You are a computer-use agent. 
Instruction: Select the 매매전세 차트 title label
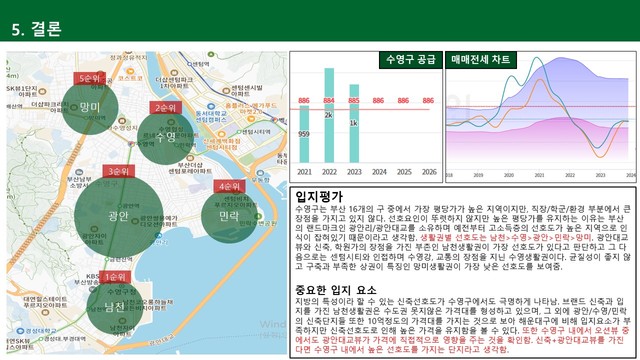click(481, 60)
